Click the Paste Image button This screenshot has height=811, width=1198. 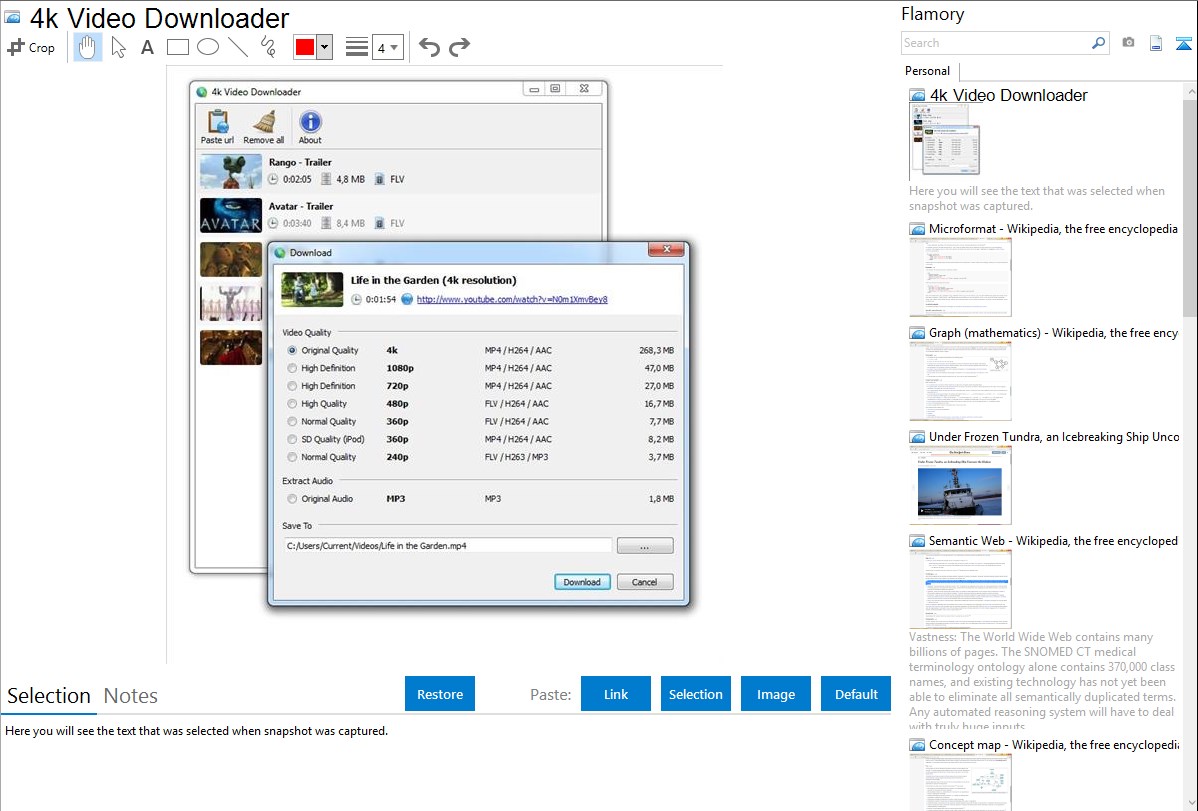776,694
